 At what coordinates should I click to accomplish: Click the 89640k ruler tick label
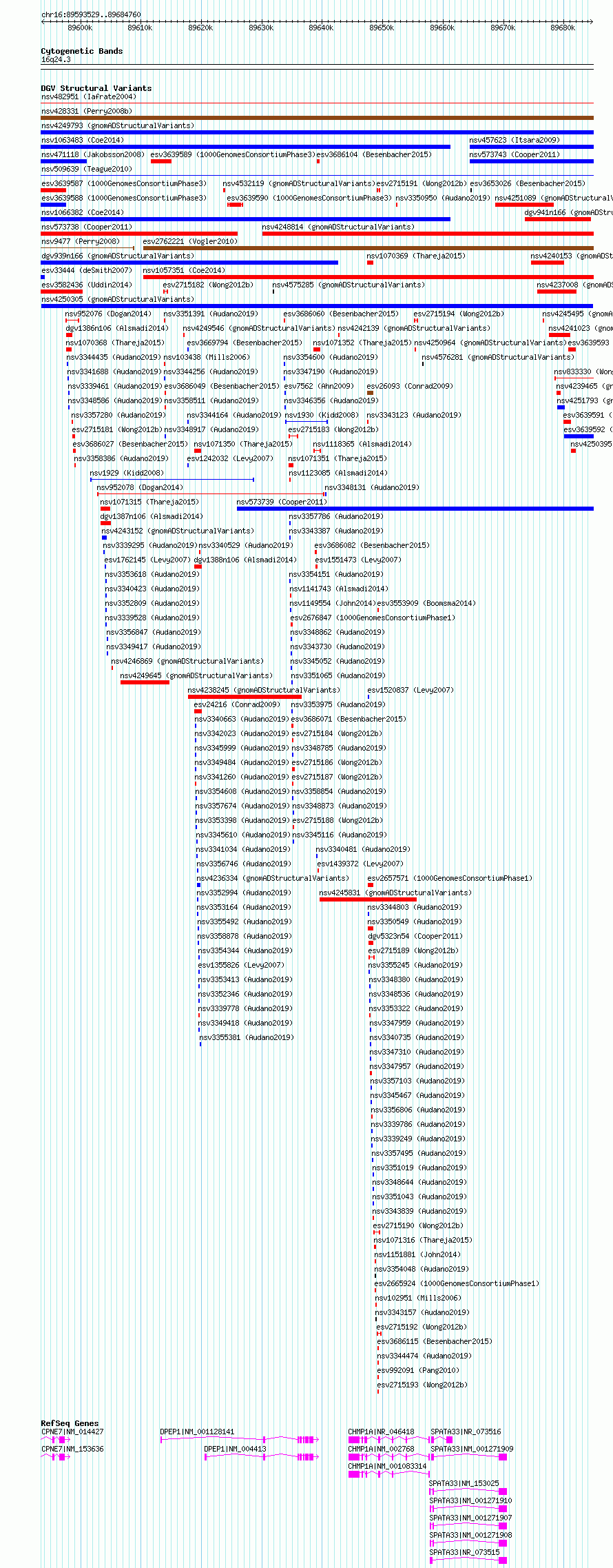pos(321,28)
